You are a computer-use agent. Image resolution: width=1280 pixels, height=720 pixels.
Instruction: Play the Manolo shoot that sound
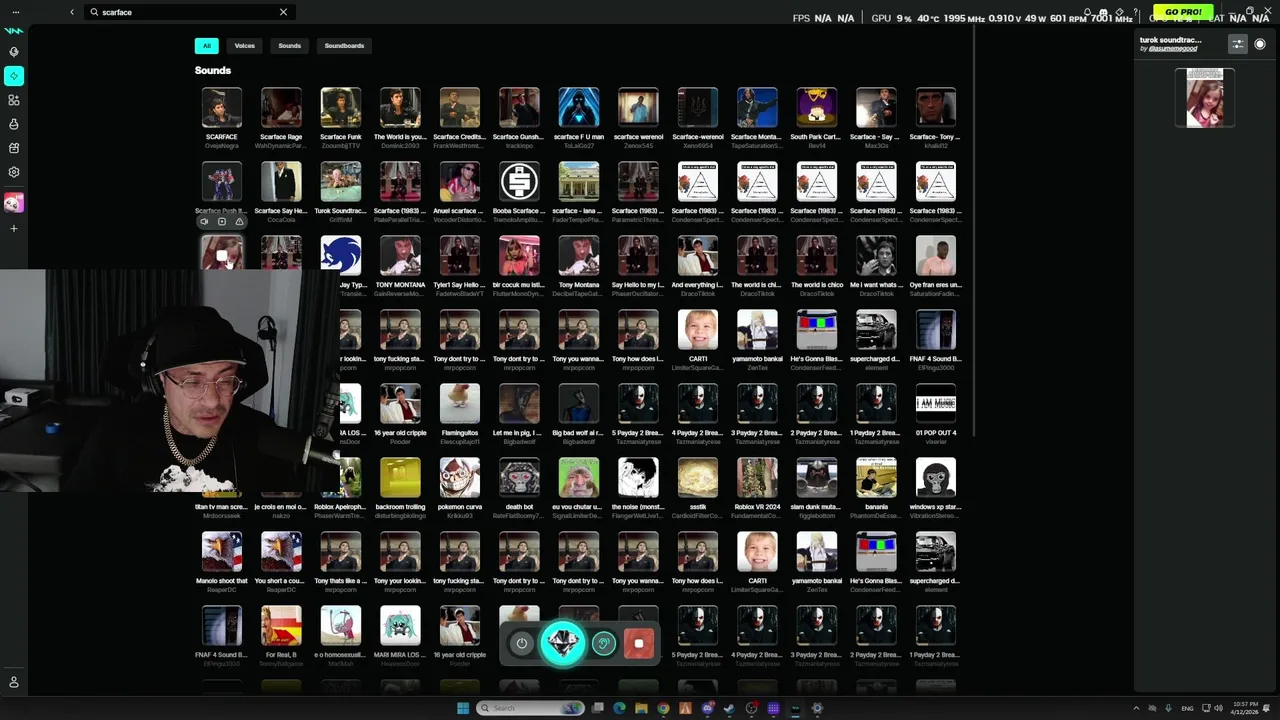[222, 552]
